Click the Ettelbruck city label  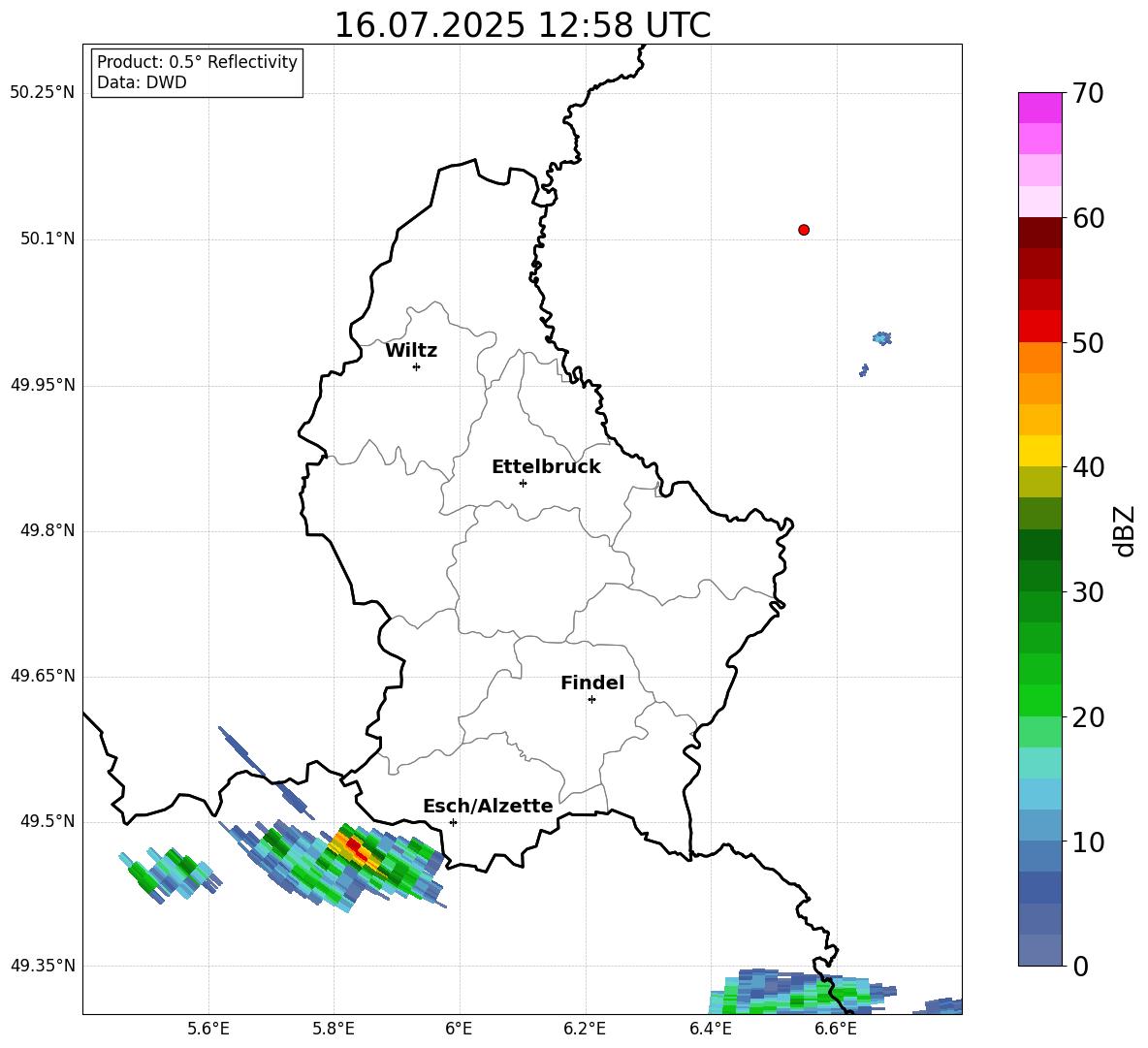pyautogui.click(x=546, y=467)
